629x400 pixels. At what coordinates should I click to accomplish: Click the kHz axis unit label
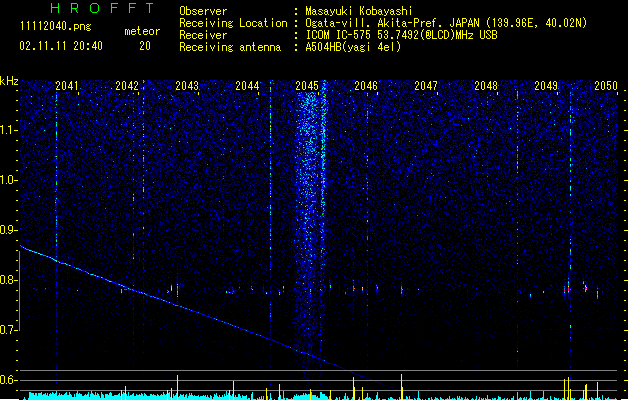pos(9,81)
